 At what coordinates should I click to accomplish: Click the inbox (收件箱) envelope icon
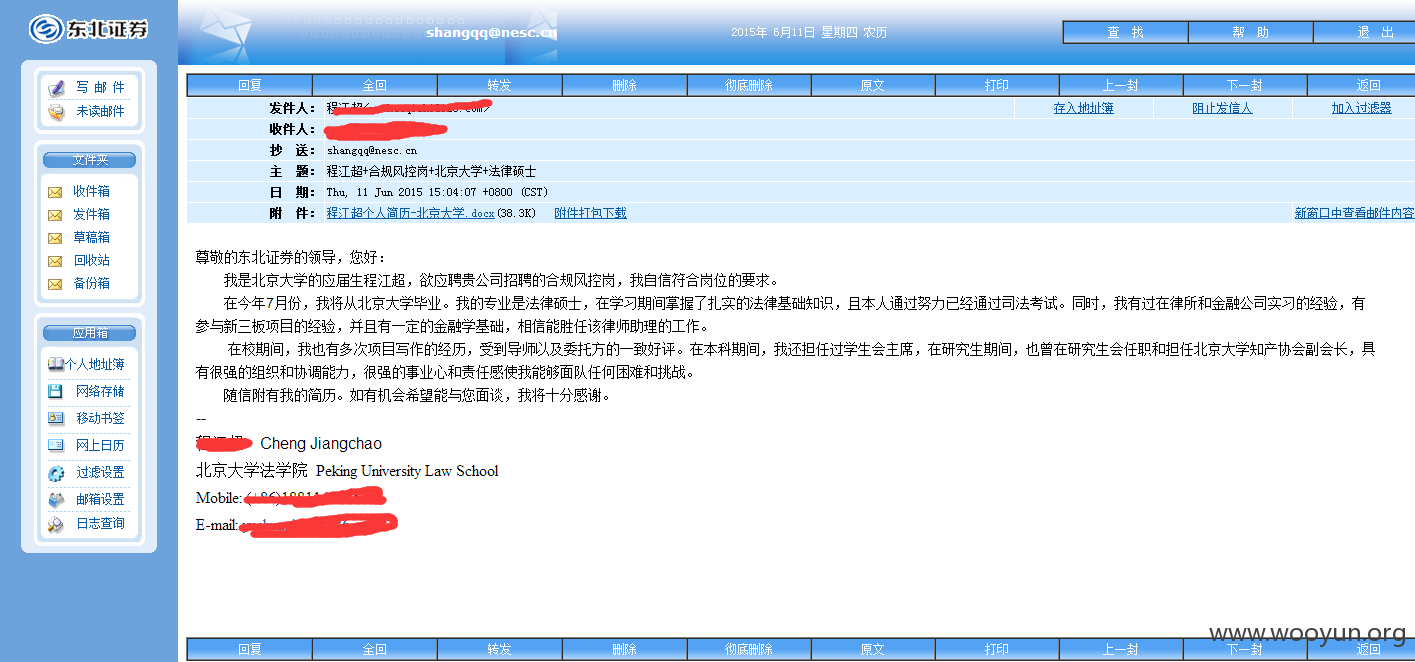[x=55, y=192]
